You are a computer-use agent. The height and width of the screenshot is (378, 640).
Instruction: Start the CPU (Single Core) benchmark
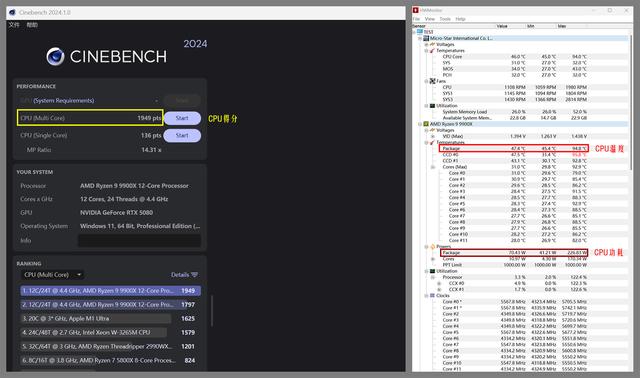point(182,136)
